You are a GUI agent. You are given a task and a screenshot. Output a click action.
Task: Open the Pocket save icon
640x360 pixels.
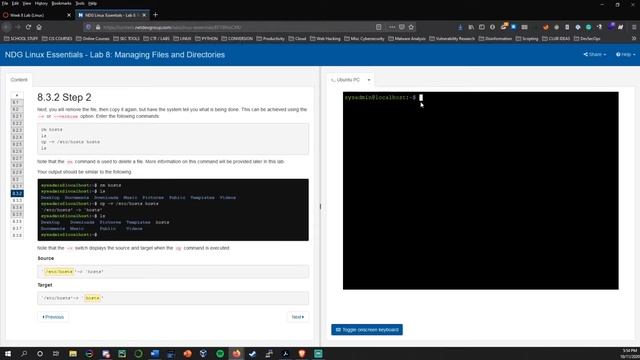(x=402, y=27)
